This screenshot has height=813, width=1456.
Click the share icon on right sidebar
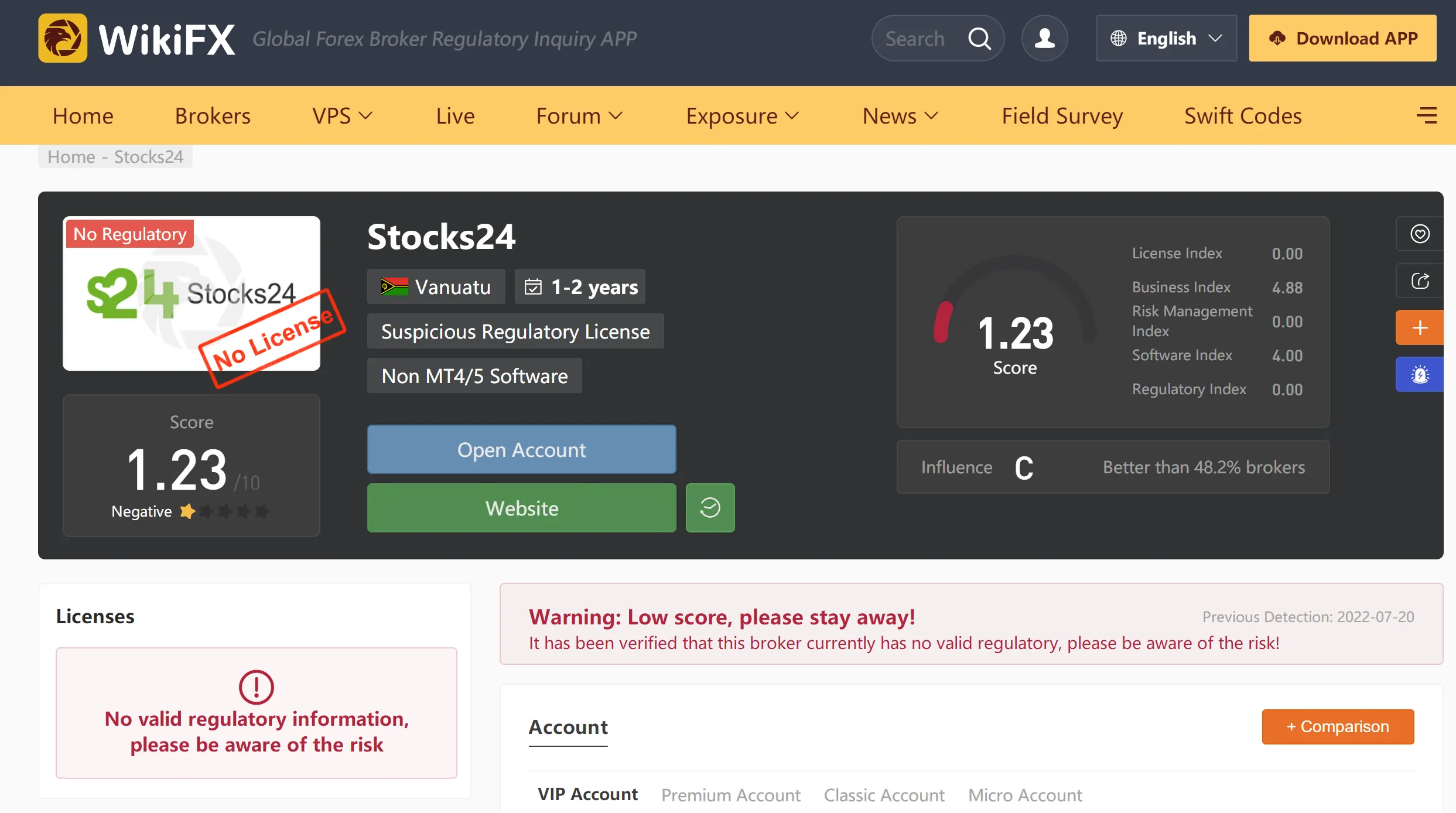click(1420, 281)
